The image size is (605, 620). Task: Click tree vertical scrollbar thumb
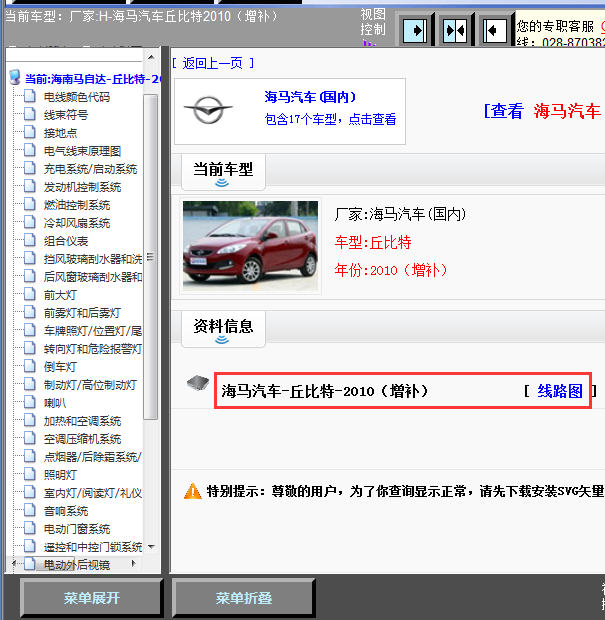[150, 257]
